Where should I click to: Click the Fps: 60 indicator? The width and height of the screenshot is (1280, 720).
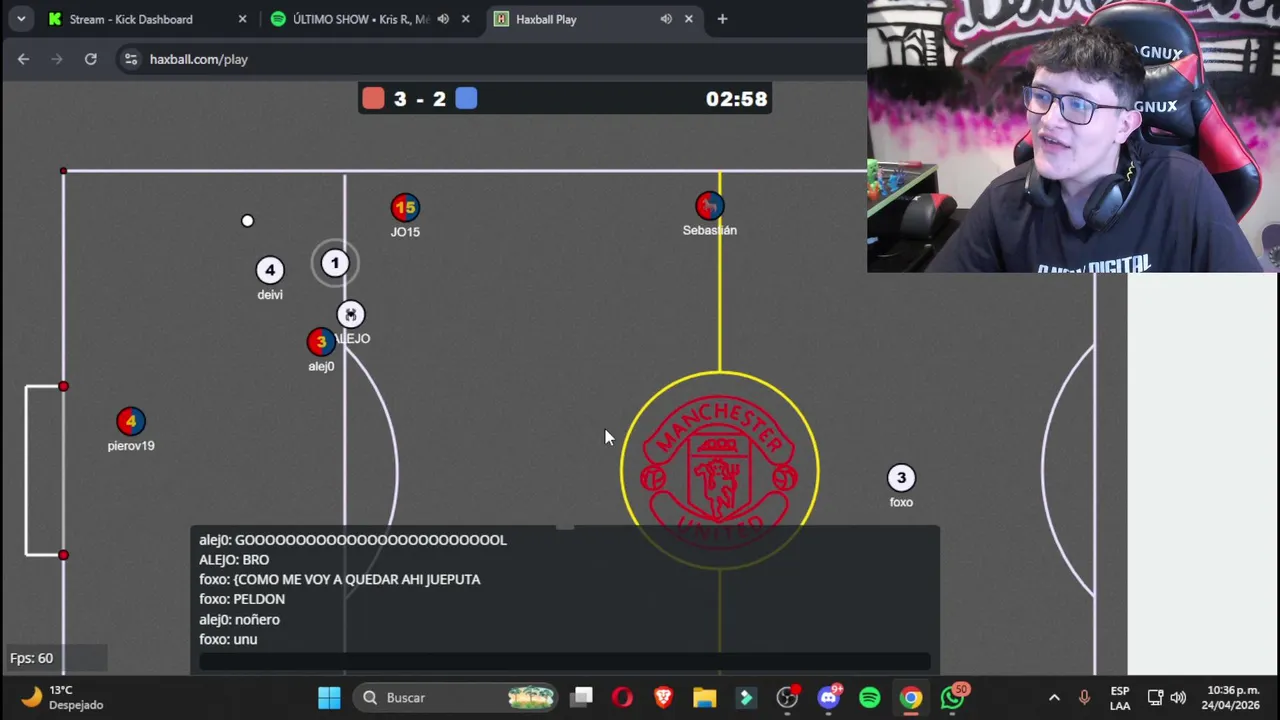(x=32, y=658)
